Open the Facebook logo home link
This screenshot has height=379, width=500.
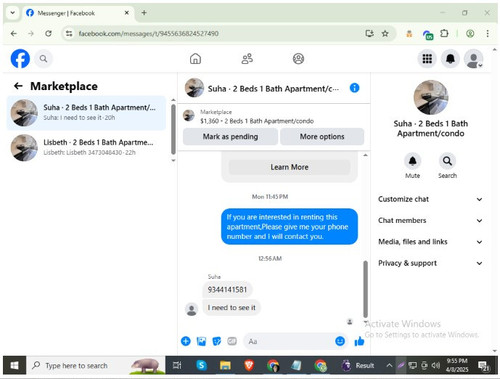(x=20, y=59)
